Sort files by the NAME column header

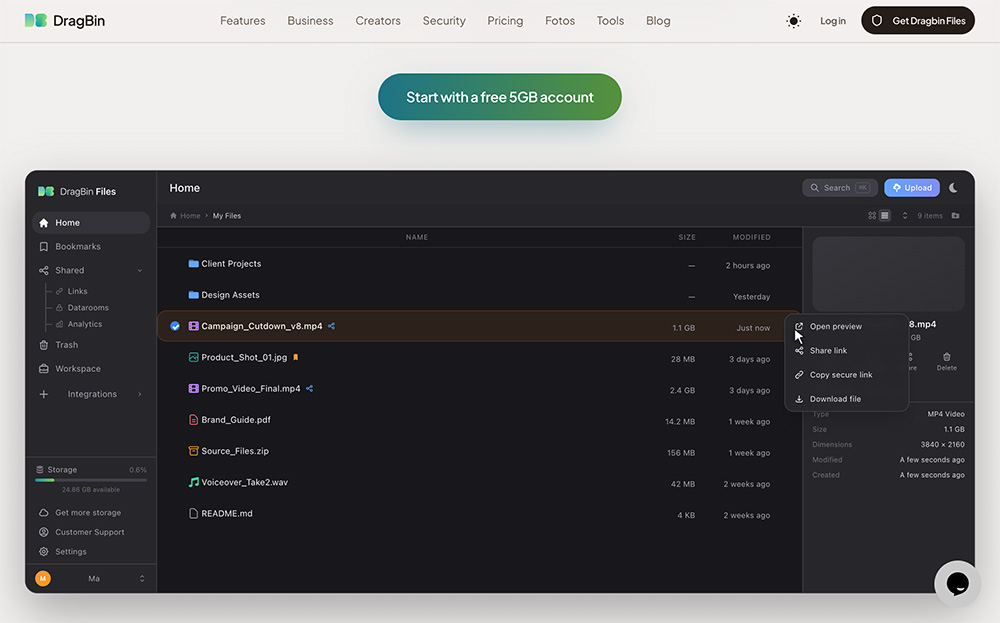[x=417, y=237]
